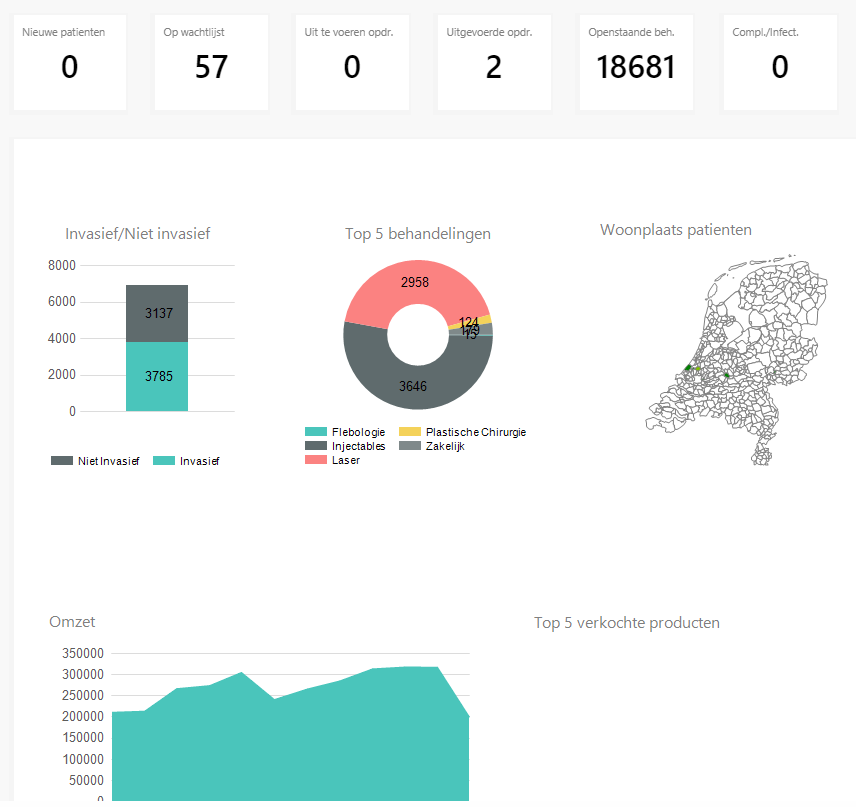Toggle the Niet Invasief legend swatch

click(x=62, y=461)
